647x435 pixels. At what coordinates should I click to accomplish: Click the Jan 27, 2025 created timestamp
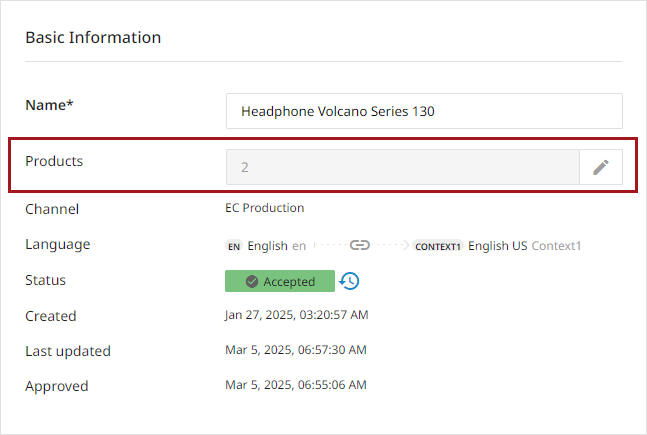296,315
